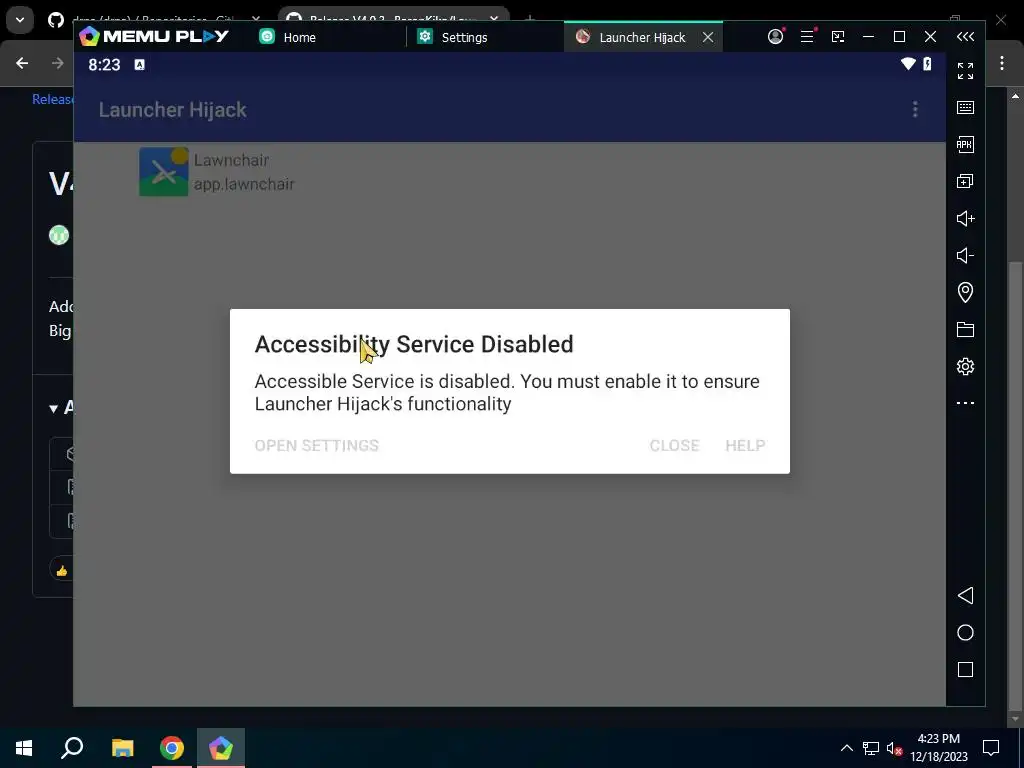
Task: Click the HELP button in dialog
Action: tap(745, 445)
